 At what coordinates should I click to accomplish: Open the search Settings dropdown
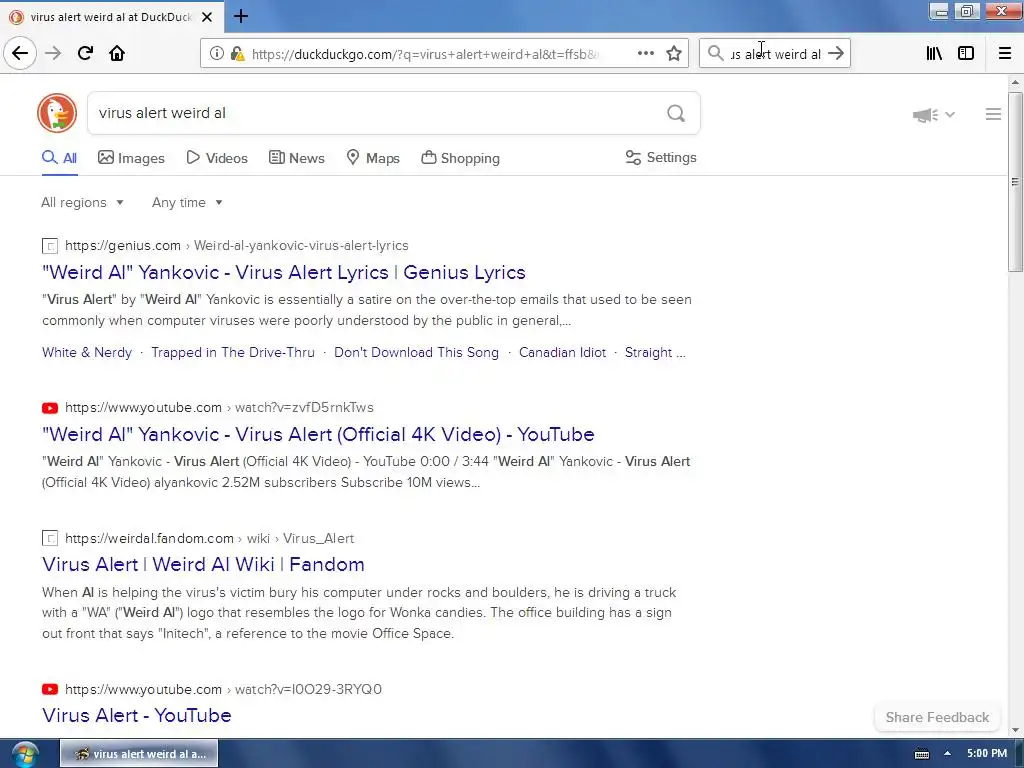(661, 157)
